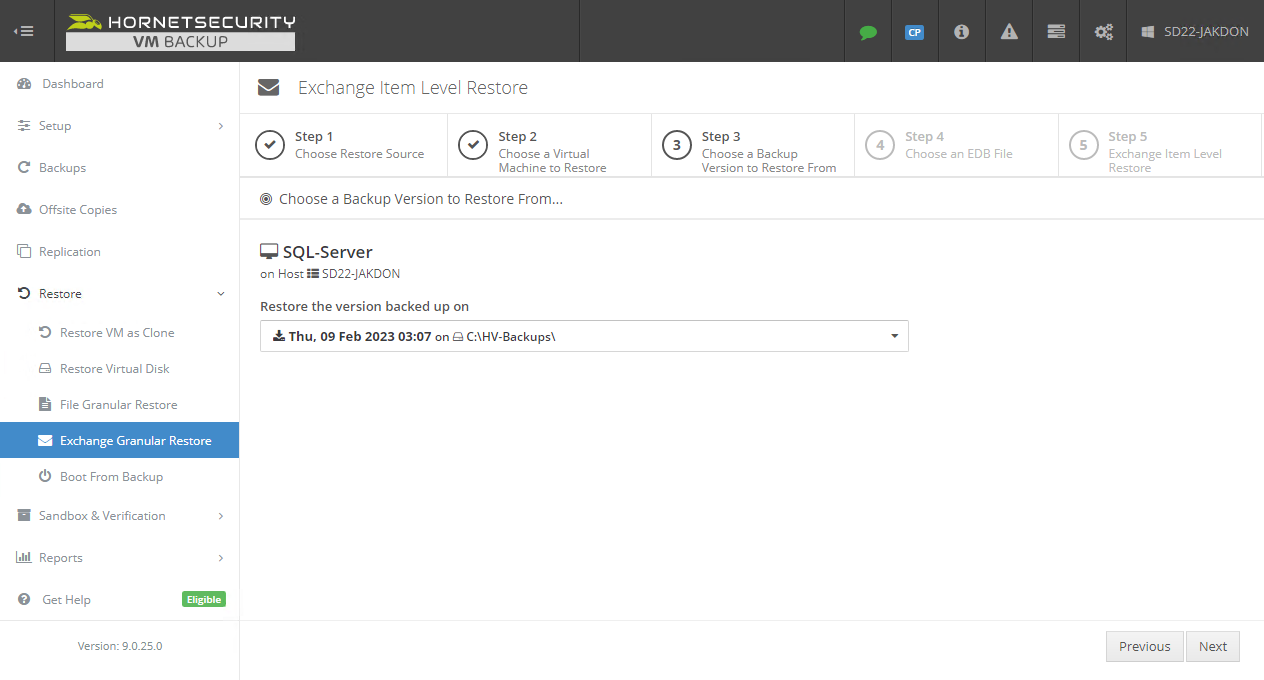Click the Next button
Image resolution: width=1264 pixels, height=680 pixels.
tap(1213, 647)
